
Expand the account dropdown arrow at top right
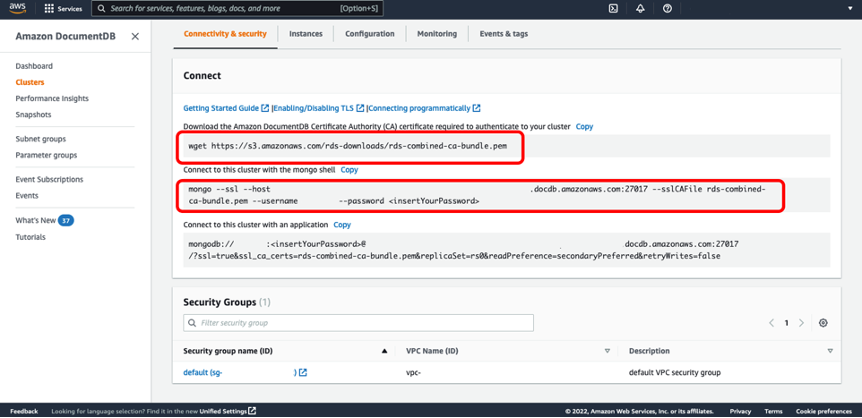(851, 9)
